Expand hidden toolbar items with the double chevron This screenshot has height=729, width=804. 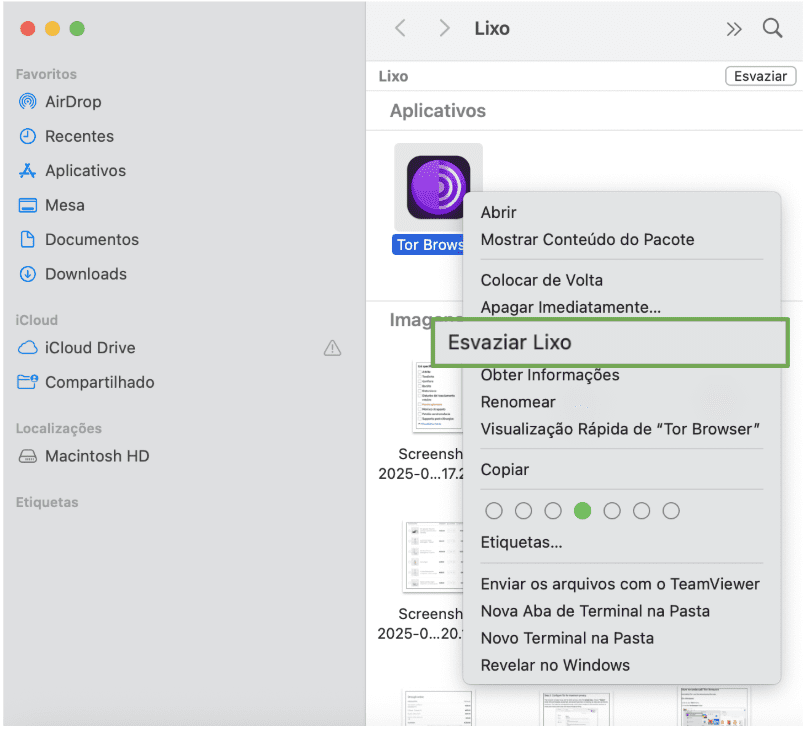click(x=734, y=28)
